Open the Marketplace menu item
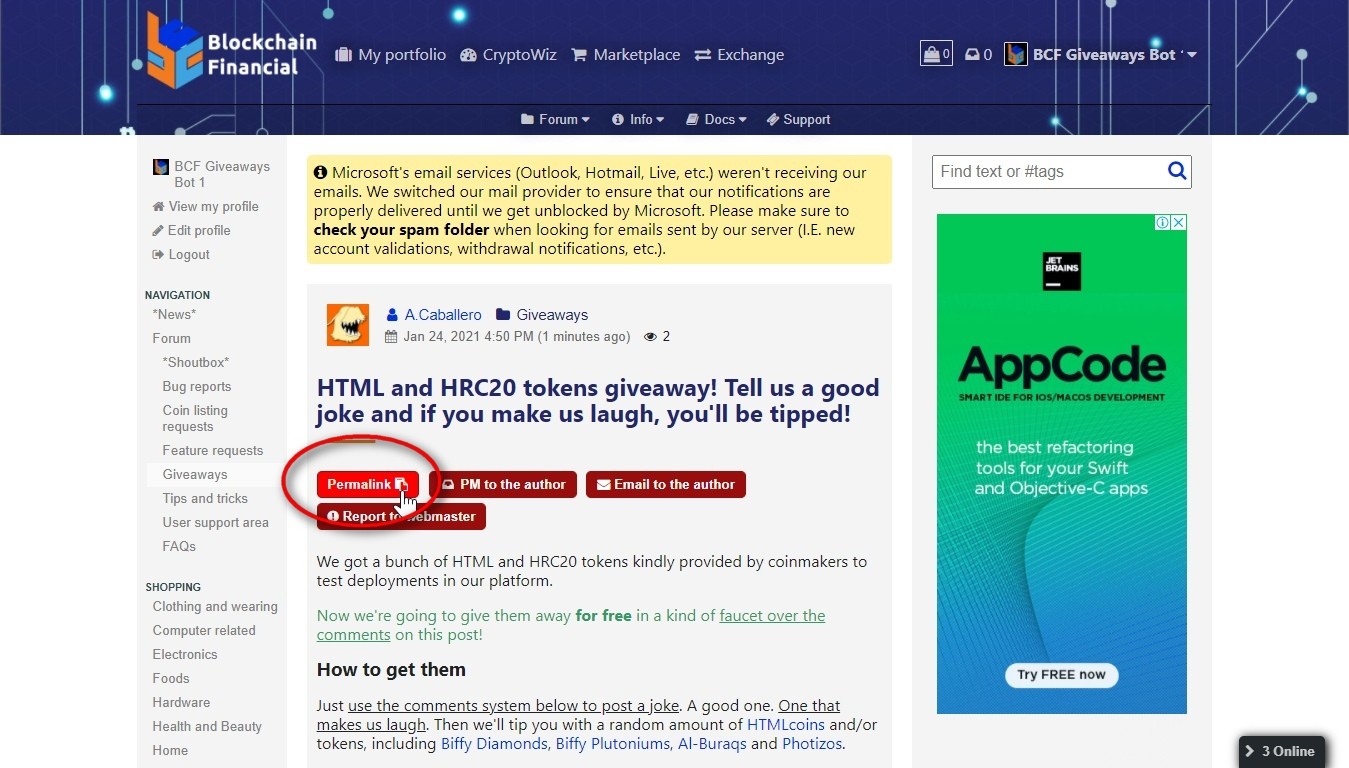The height and width of the screenshot is (768, 1349). pos(625,55)
